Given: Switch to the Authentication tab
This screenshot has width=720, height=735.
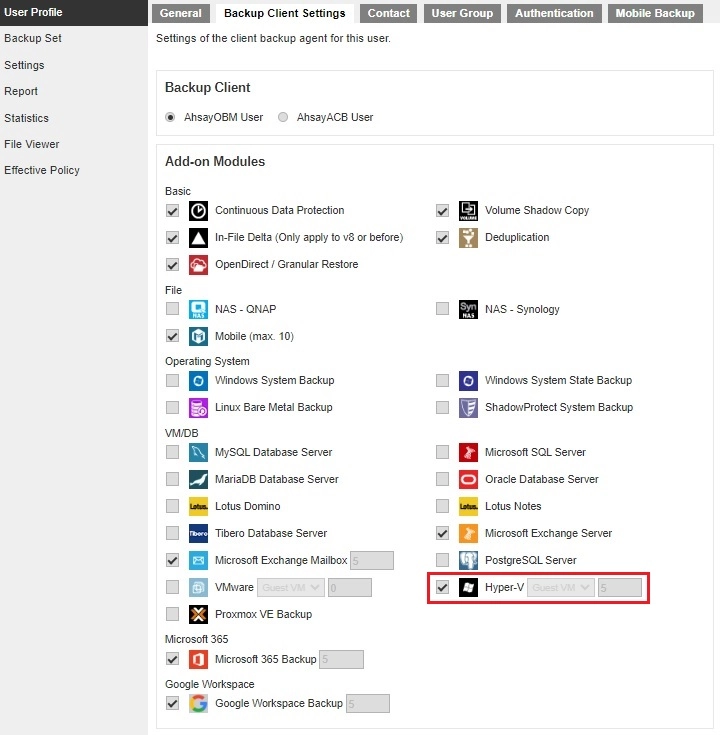Looking at the screenshot, I should click(x=553, y=13).
